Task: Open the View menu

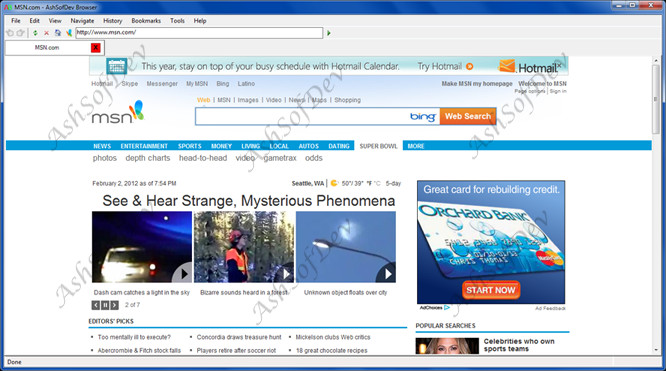Action: [x=55, y=20]
